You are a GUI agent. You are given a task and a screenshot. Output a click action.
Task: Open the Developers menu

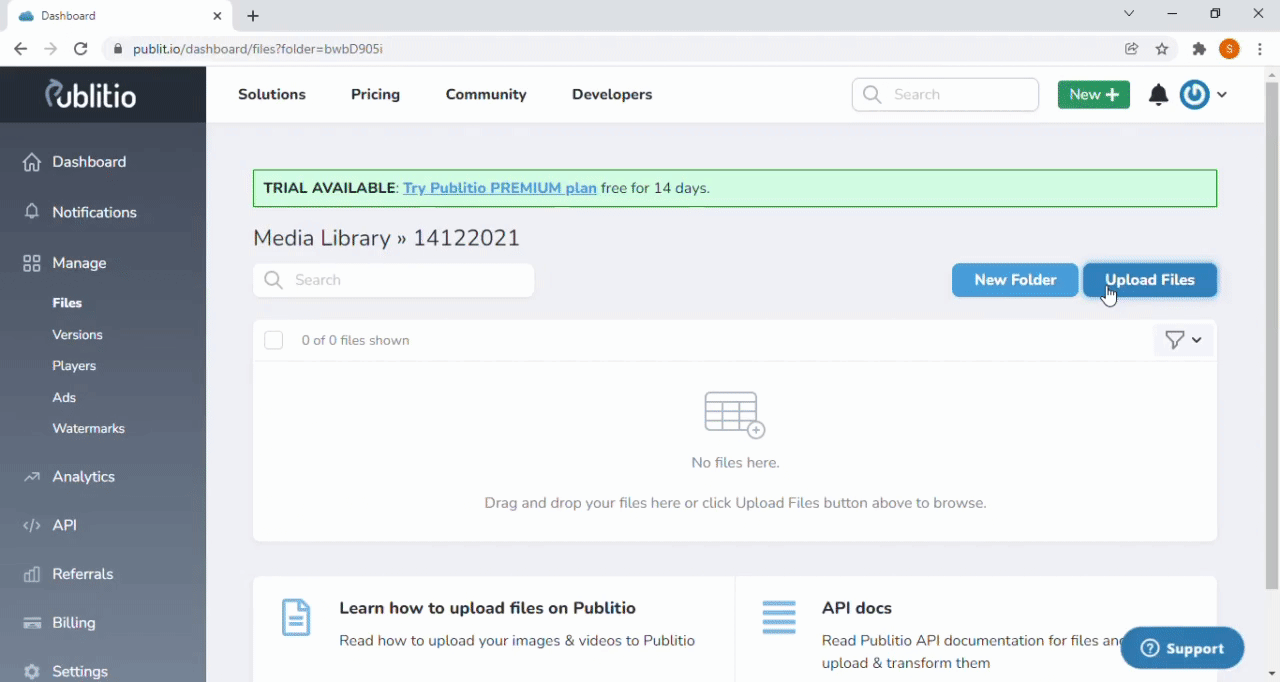(x=612, y=94)
